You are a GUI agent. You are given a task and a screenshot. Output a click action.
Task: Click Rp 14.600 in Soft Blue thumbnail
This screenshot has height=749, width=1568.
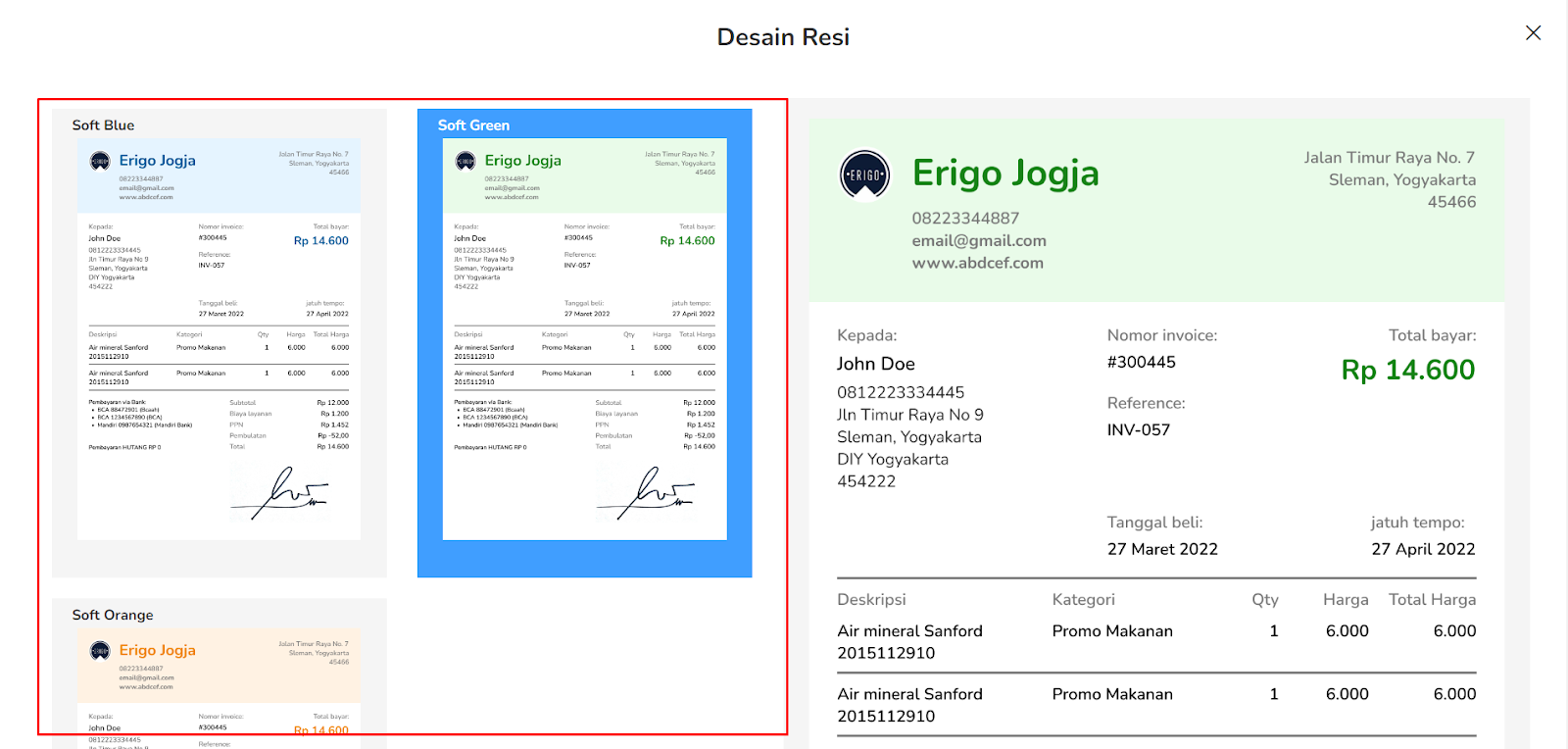point(321,241)
